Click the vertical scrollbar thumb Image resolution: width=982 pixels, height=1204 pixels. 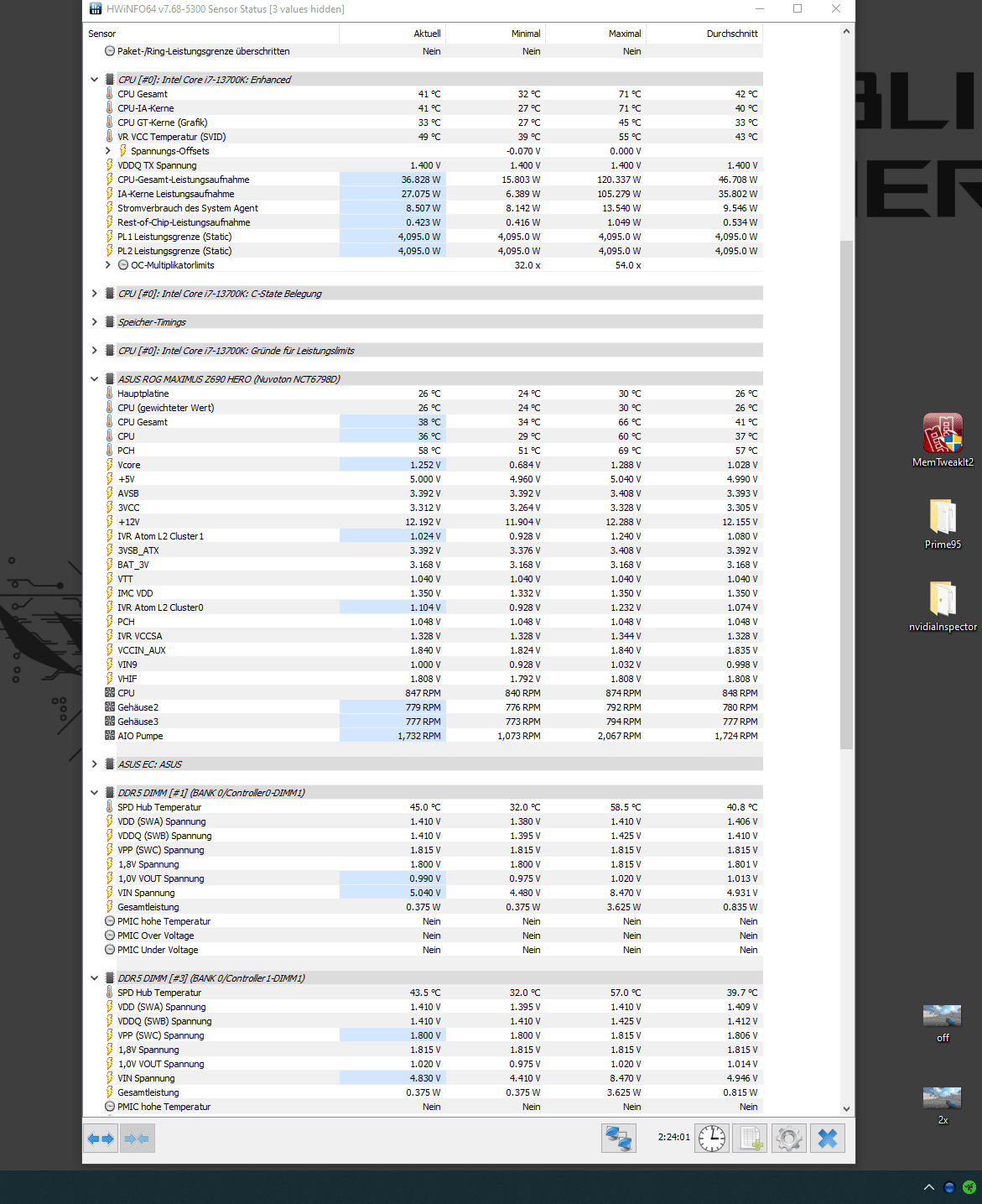point(846,495)
